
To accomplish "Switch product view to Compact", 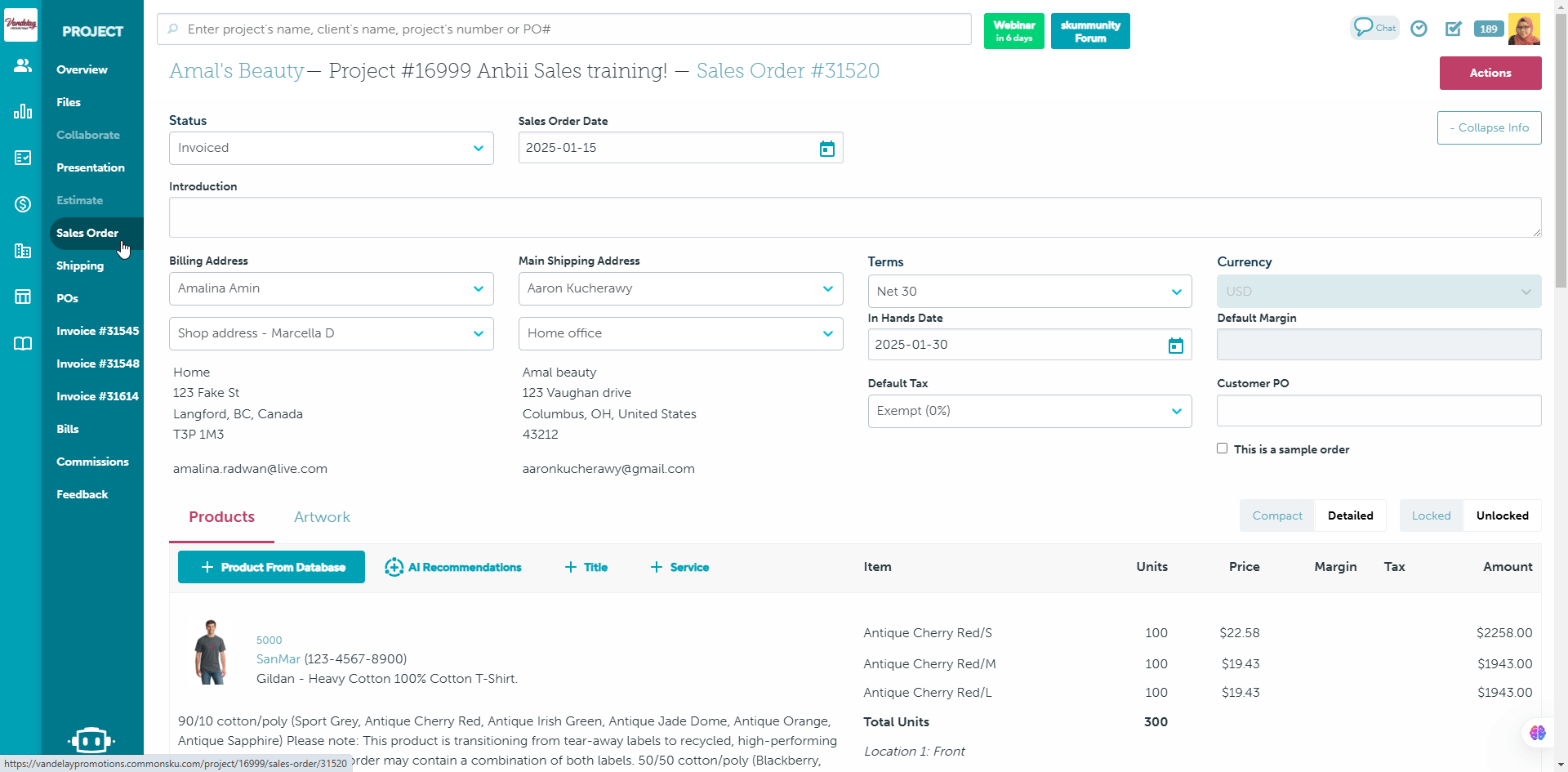I will (x=1276, y=515).
